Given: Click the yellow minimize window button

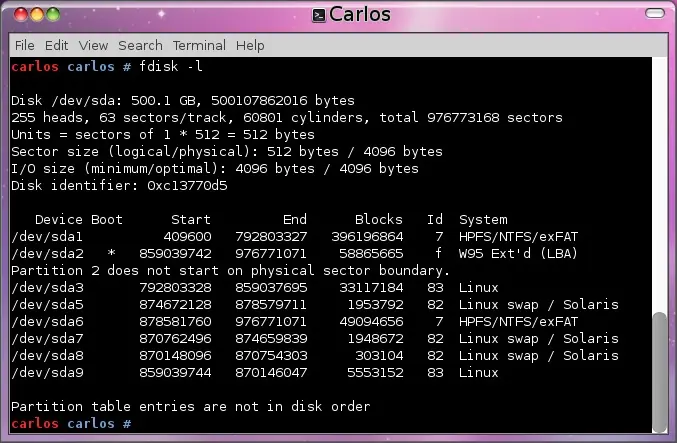Looking at the screenshot, I should click(x=37, y=14).
